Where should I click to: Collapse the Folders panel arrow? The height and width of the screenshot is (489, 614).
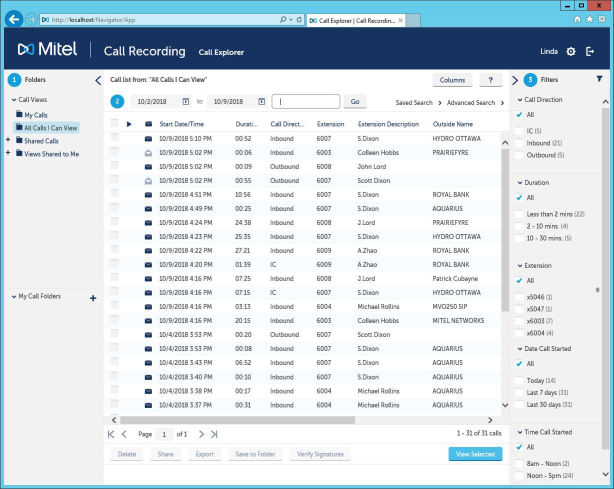click(x=98, y=80)
